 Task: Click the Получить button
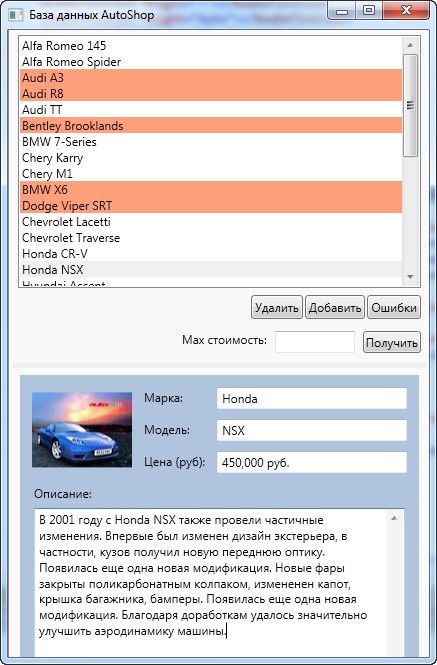click(x=392, y=342)
